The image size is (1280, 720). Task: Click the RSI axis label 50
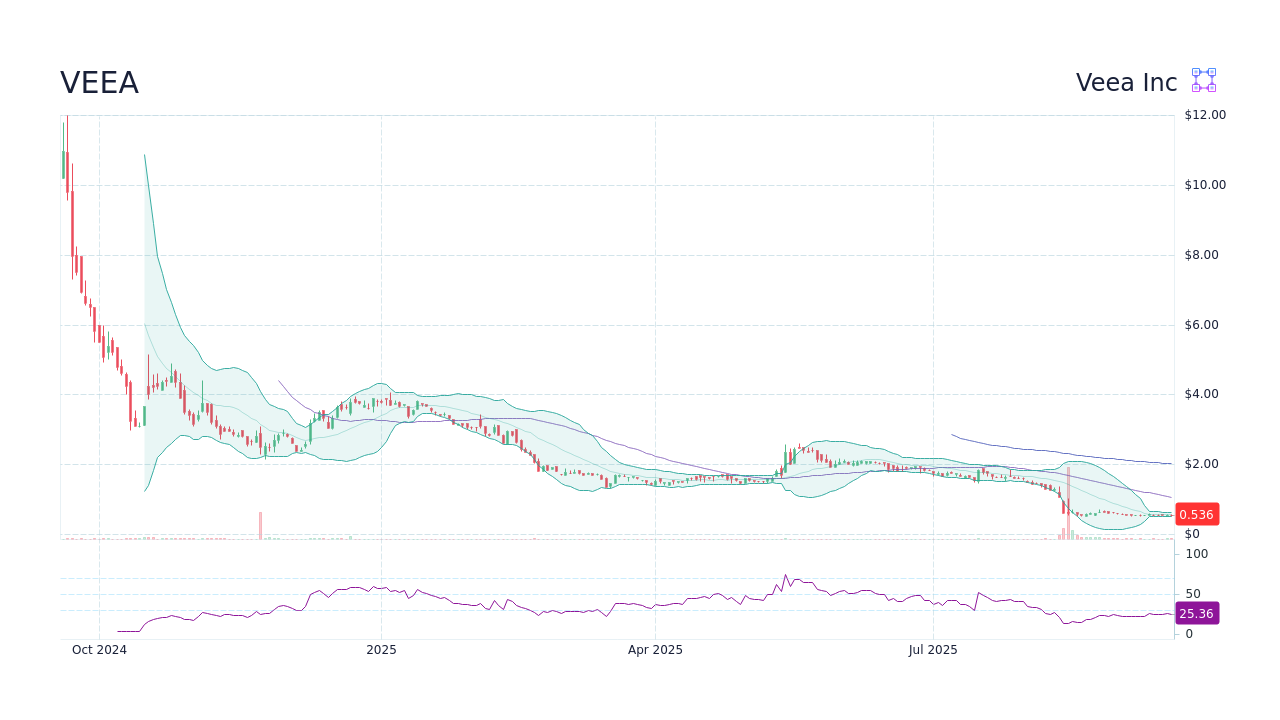click(1193, 594)
